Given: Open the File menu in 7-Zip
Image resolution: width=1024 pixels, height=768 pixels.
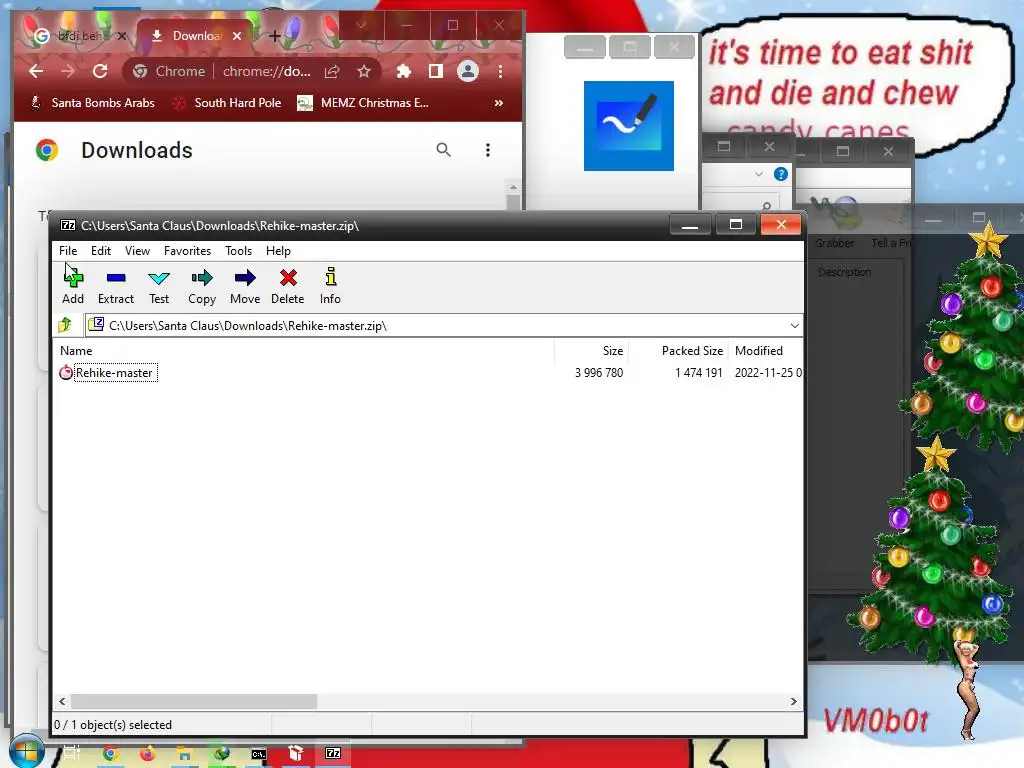Looking at the screenshot, I should 68,251.
